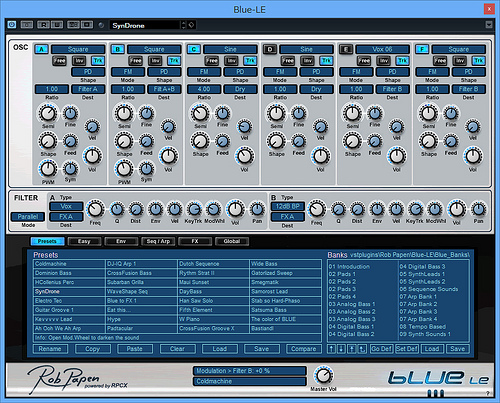
Task: Click the plugin power bypass icon
Action: pos(12,25)
